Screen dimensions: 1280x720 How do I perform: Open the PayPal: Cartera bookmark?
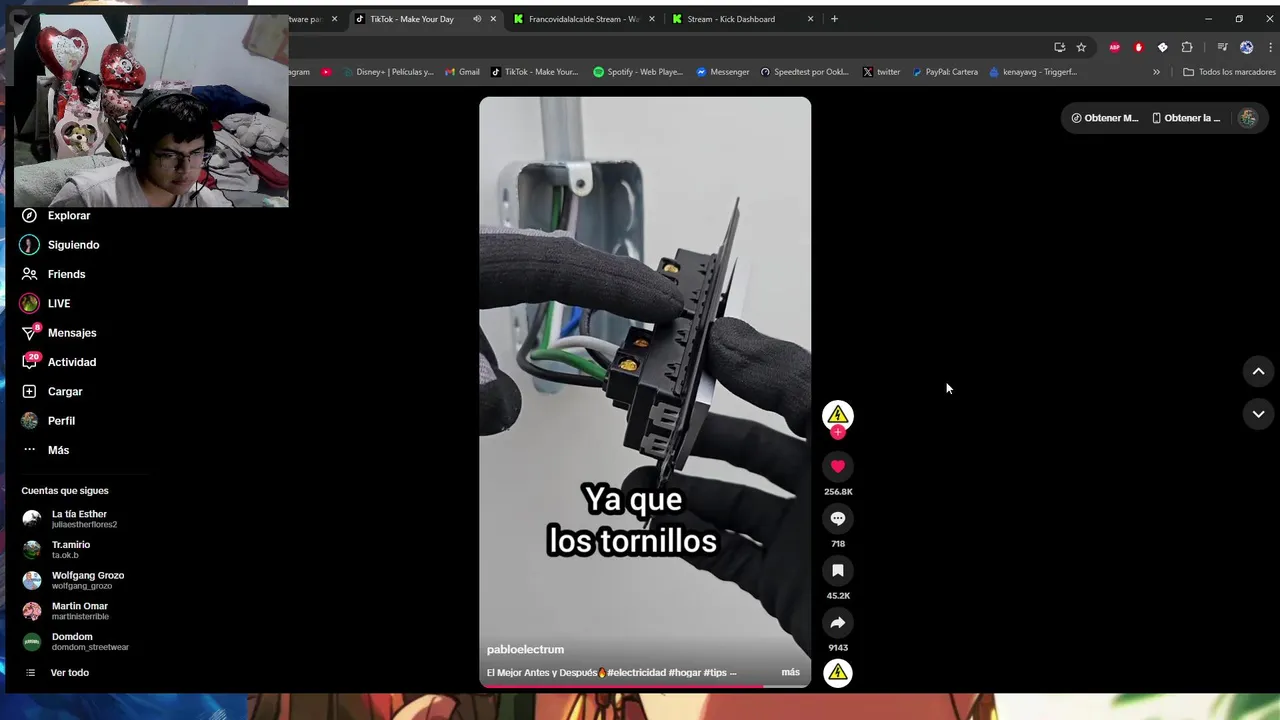(x=945, y=72)
